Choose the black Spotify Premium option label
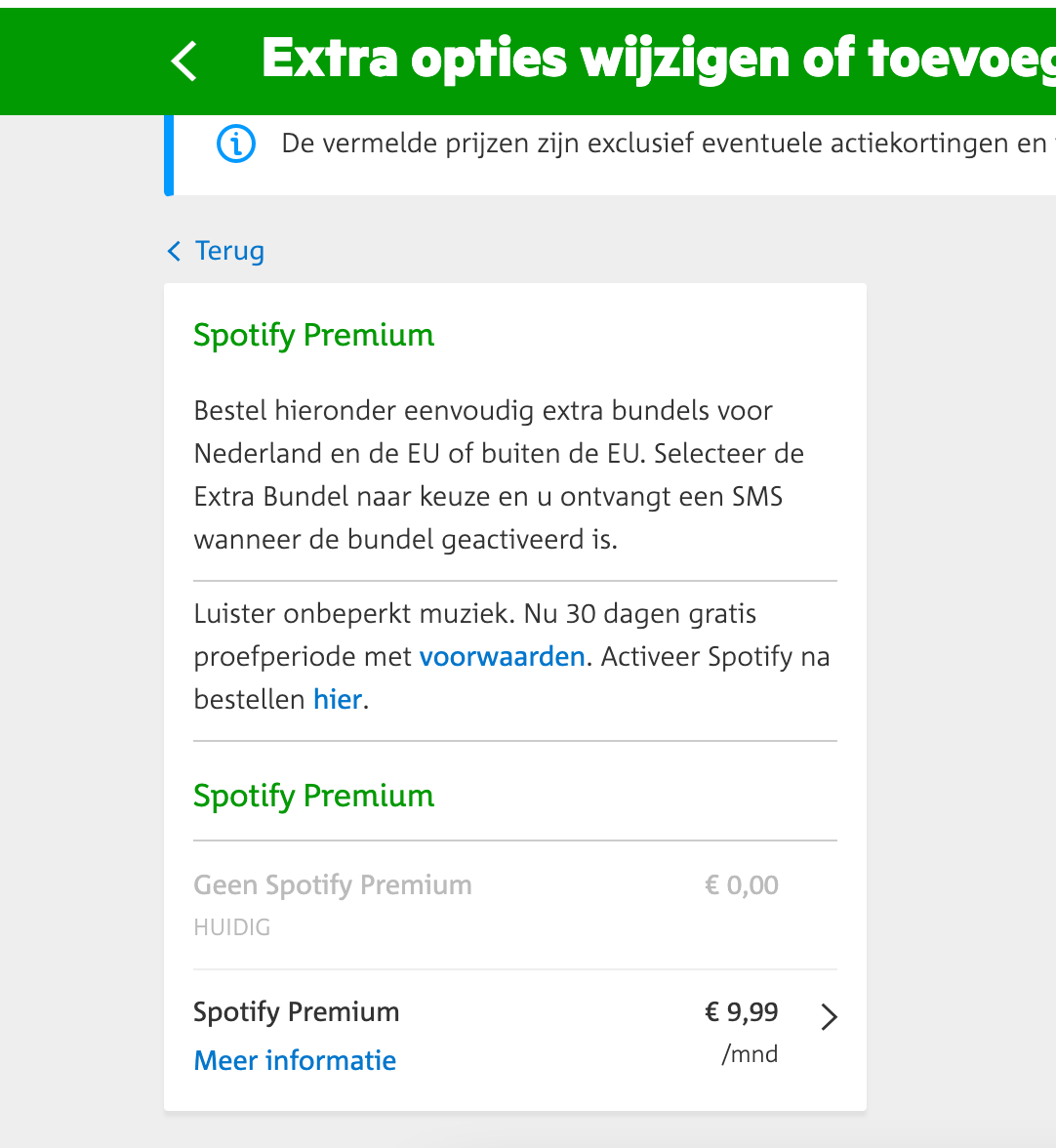1056x1148 pixels. 297,1011
